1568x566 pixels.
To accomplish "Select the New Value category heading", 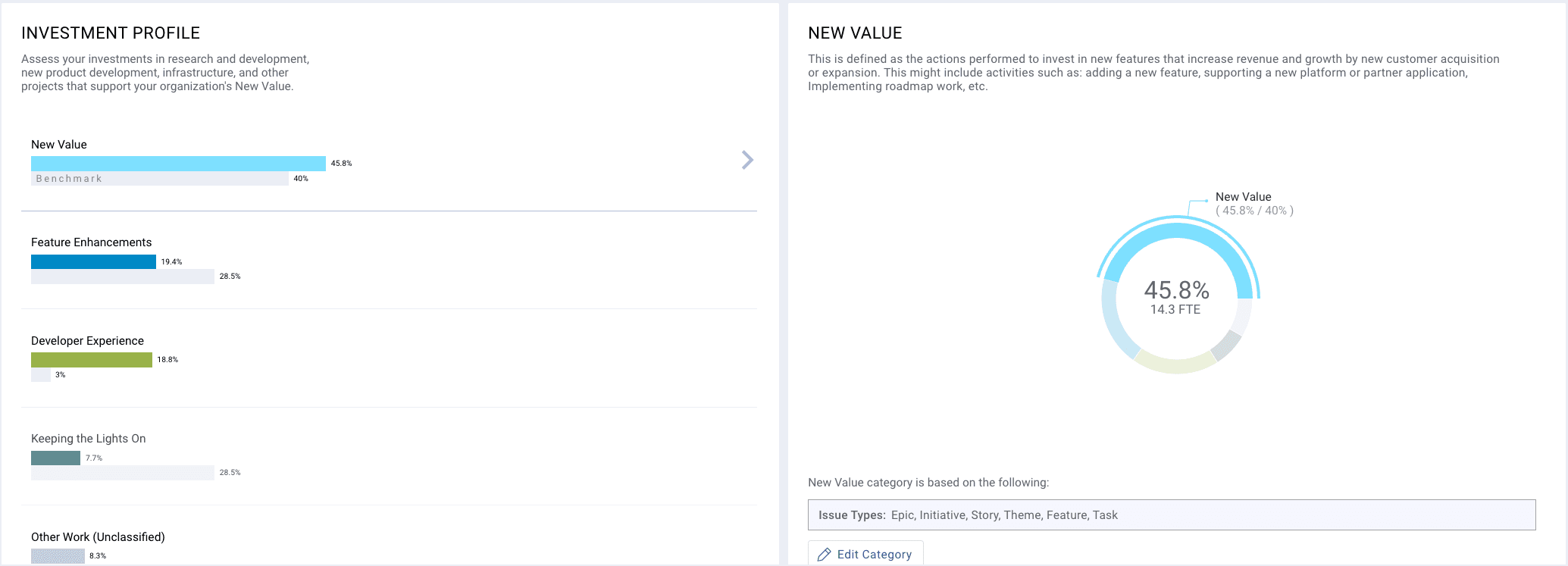I will (59, 145).
